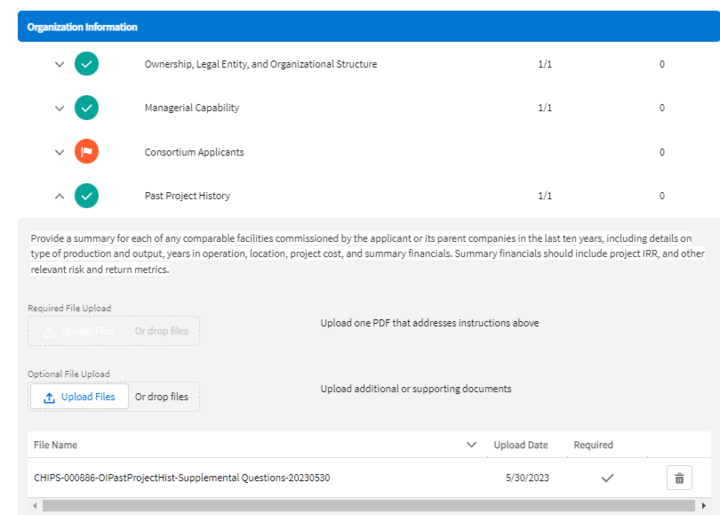This screenshot has height=515, width=720.
Task: Expand the Ownership, Legal Entity section chevron
Action: pyautogui.click(x=59, y=65)
